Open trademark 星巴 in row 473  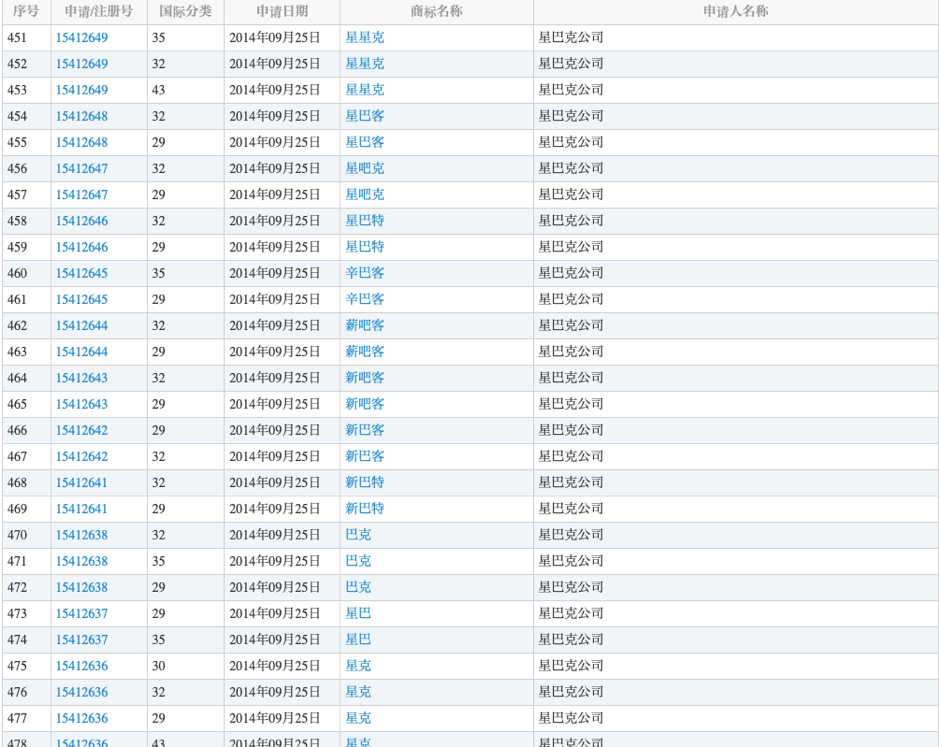click(x=358, y=613)
